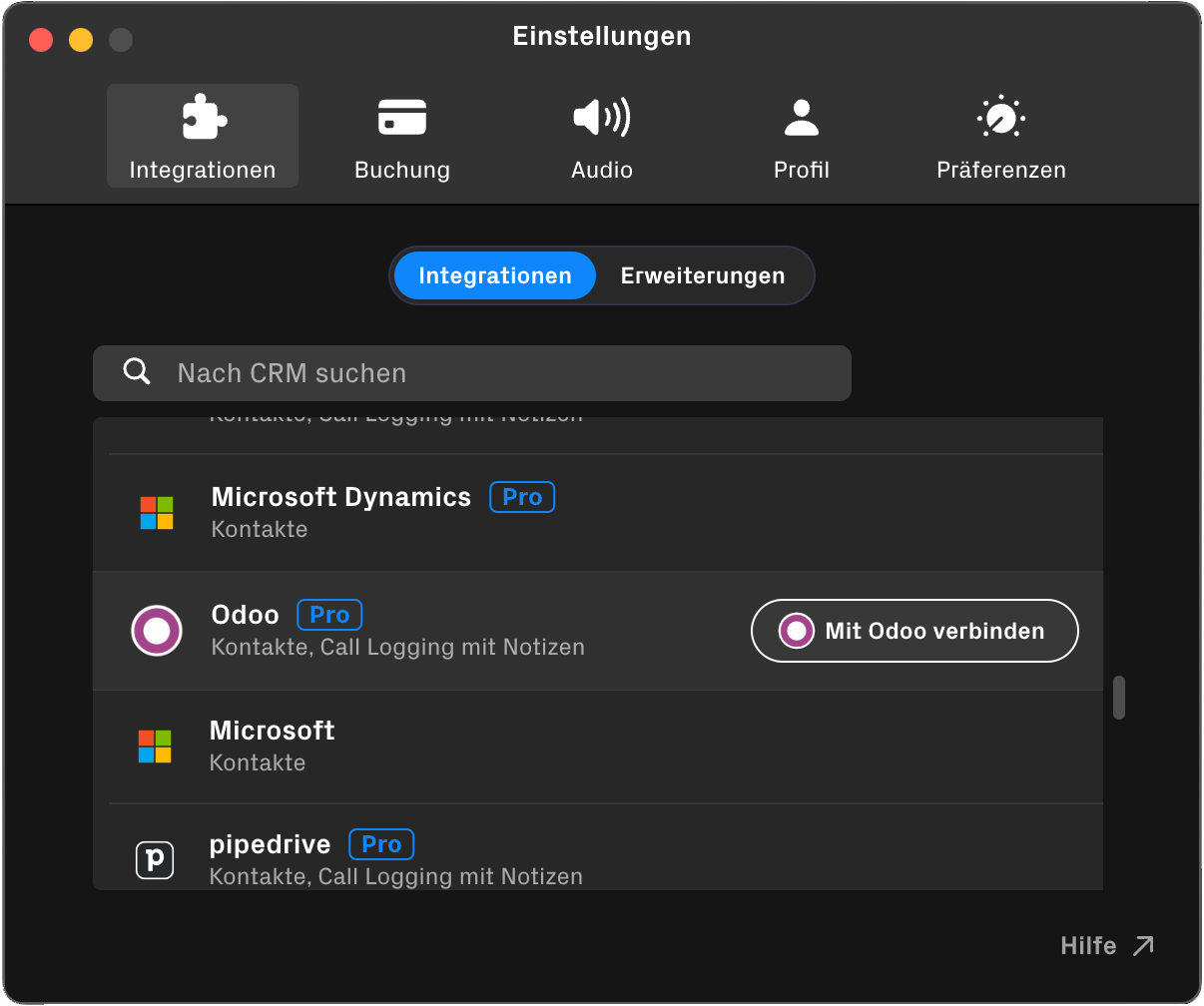Click the Odoo logo in the list
1204x1006 pixels.
pos(157,631)
